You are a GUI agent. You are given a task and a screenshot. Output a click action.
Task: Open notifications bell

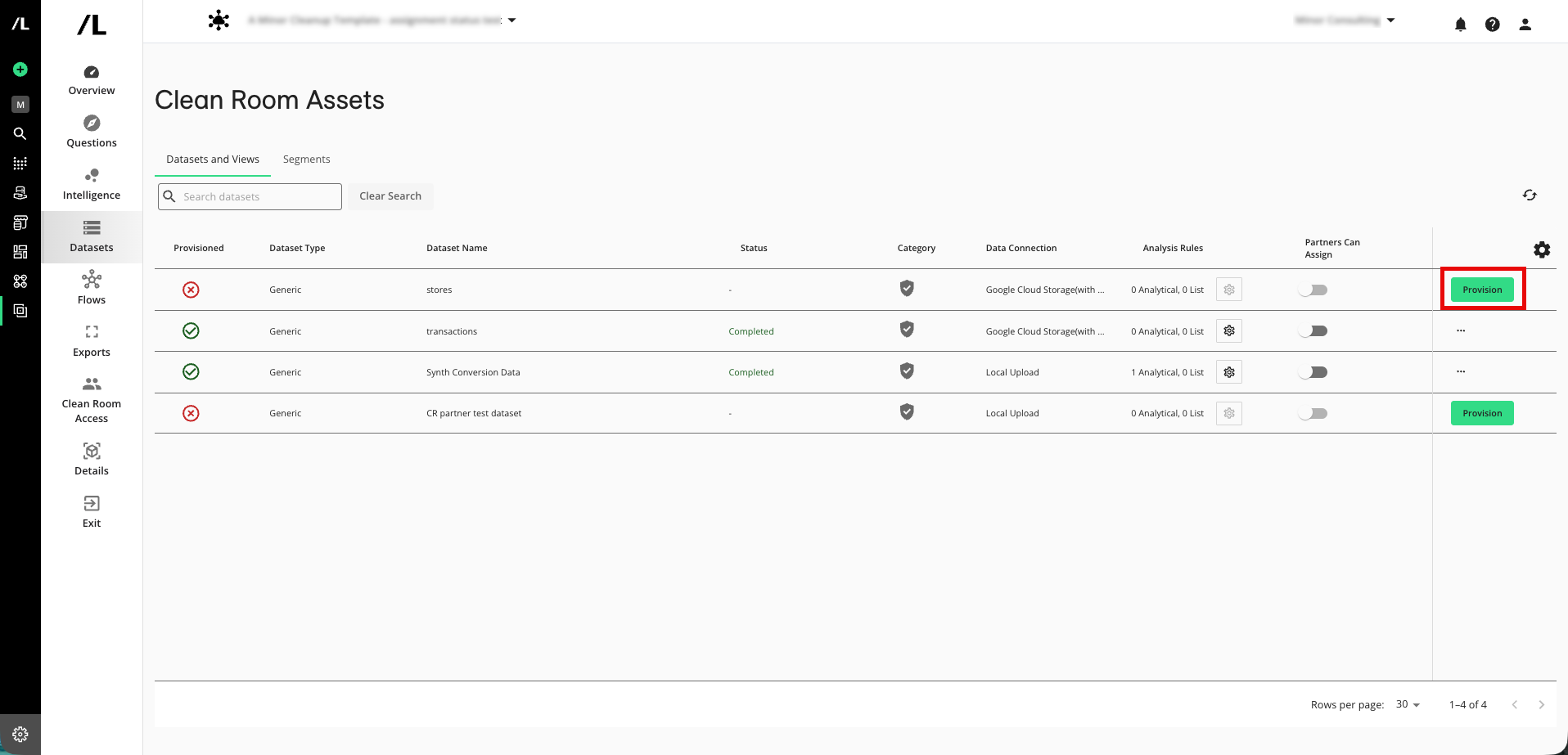pyautogui.click(x=1461, y=25)
